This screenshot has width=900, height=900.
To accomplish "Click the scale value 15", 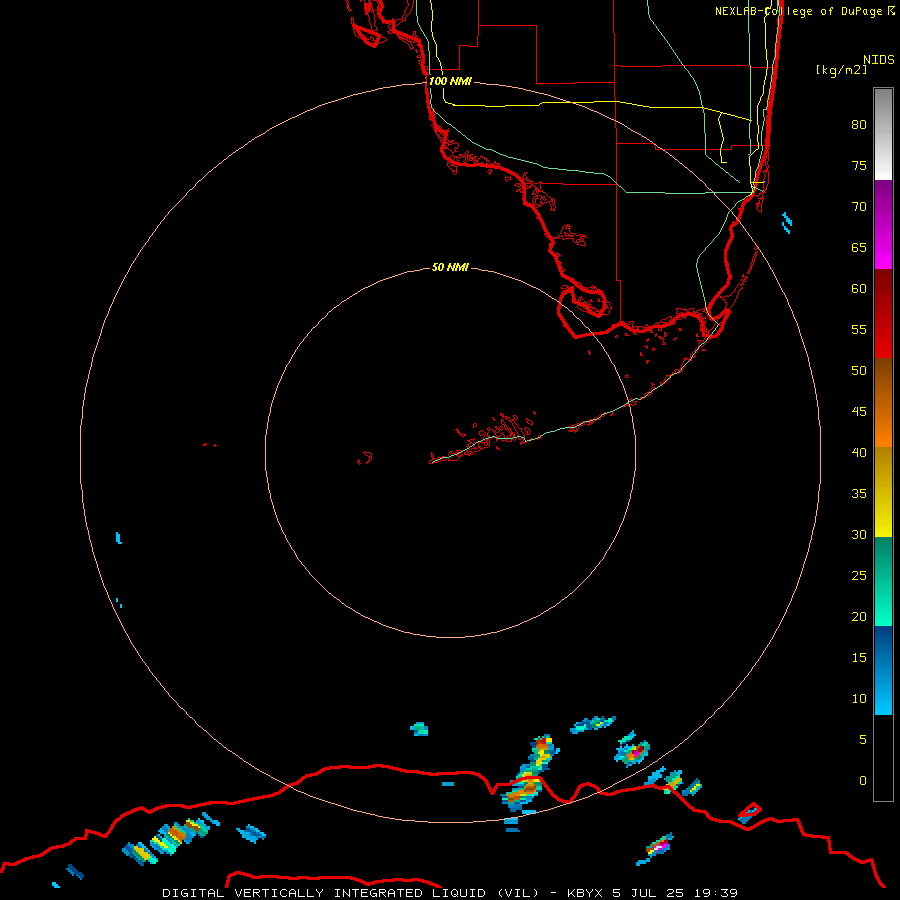I will (x=859, y=657).
